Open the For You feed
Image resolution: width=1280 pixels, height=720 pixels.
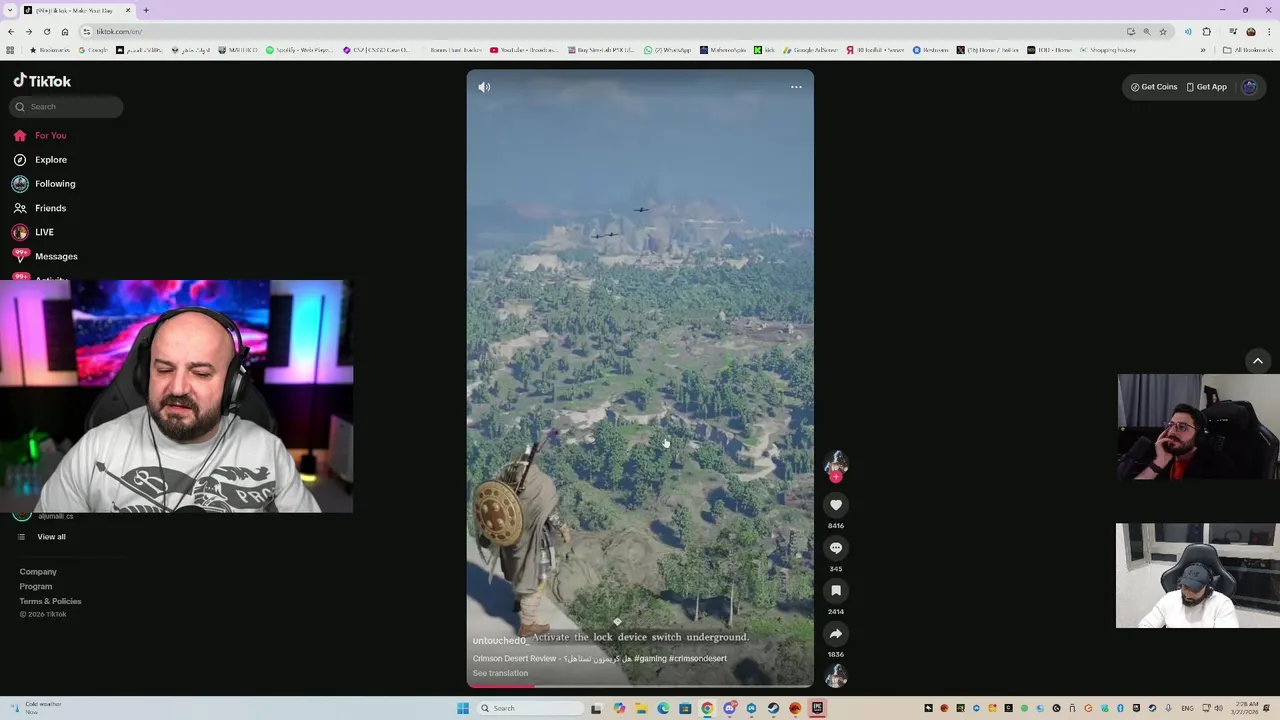40,136
